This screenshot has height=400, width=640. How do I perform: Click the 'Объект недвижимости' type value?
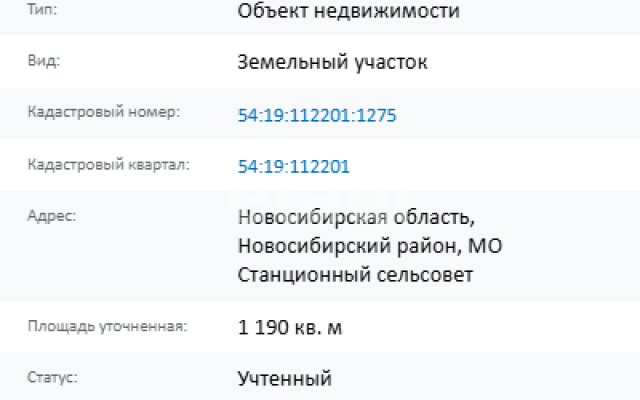pos(348,11)
